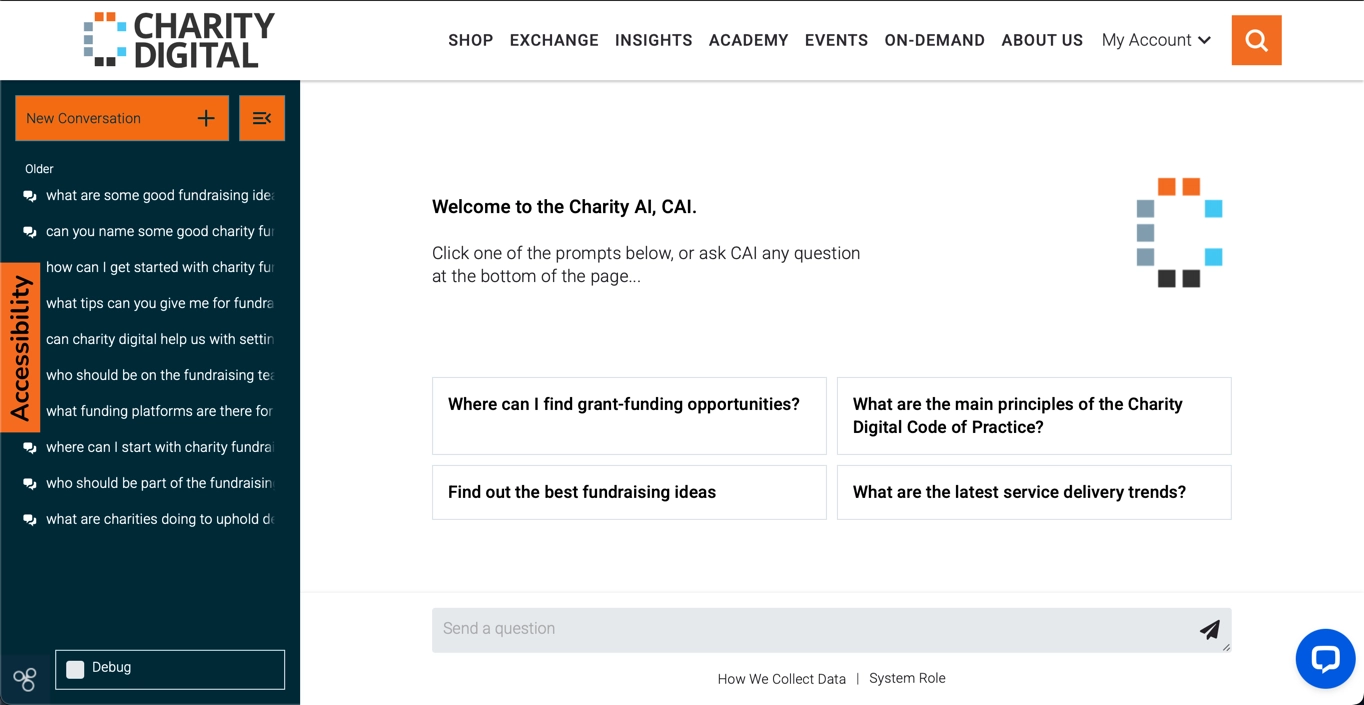Click the CAI square-dots logo in the welcome panel

click(1179, 232)
